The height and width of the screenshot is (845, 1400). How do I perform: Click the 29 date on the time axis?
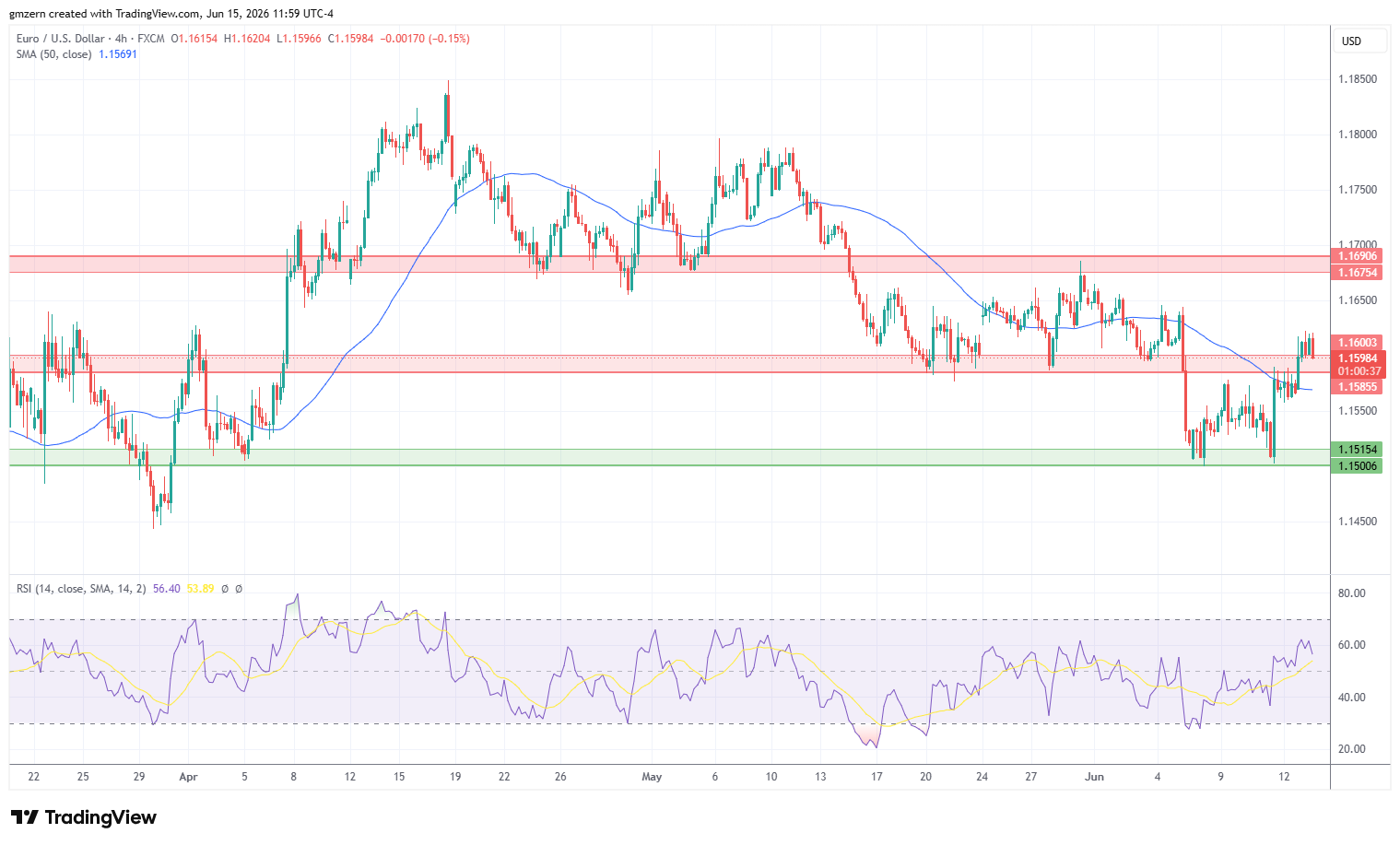[138, 777]
